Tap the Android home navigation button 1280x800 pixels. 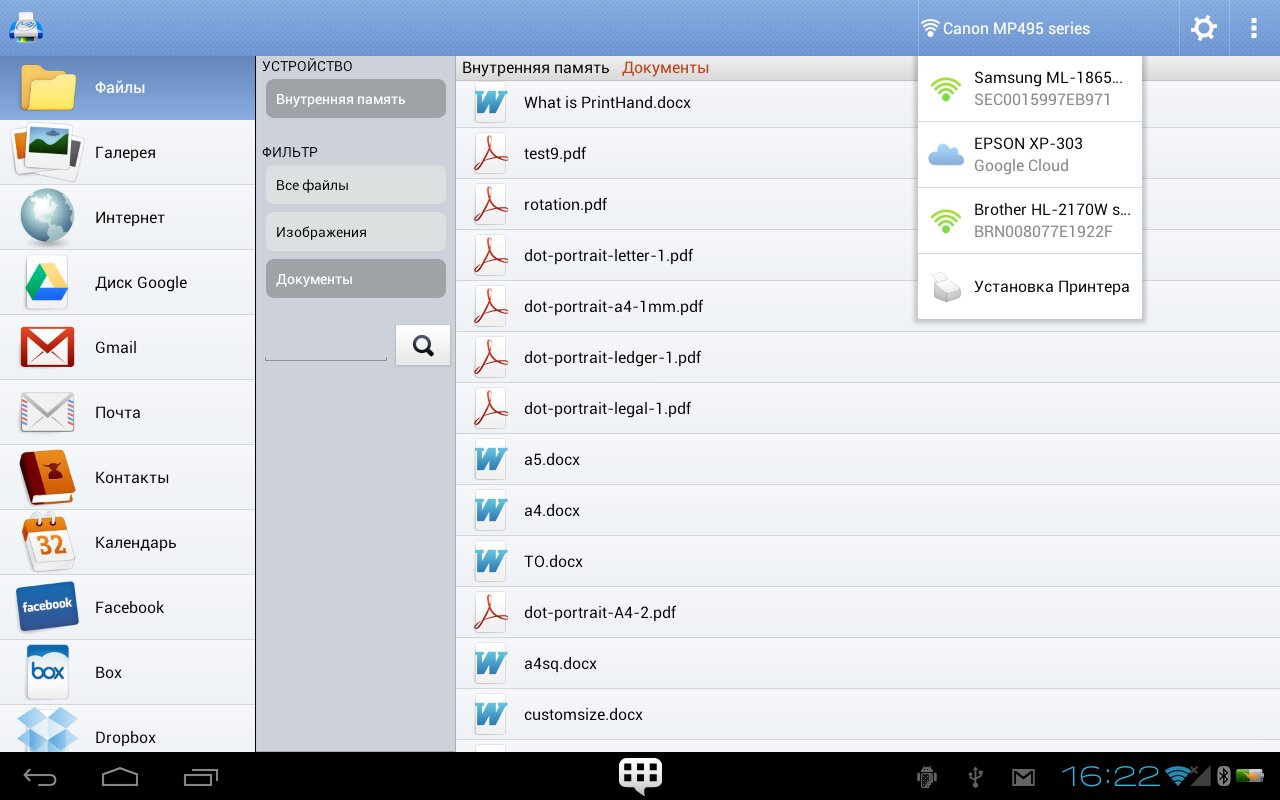[120, 776]
